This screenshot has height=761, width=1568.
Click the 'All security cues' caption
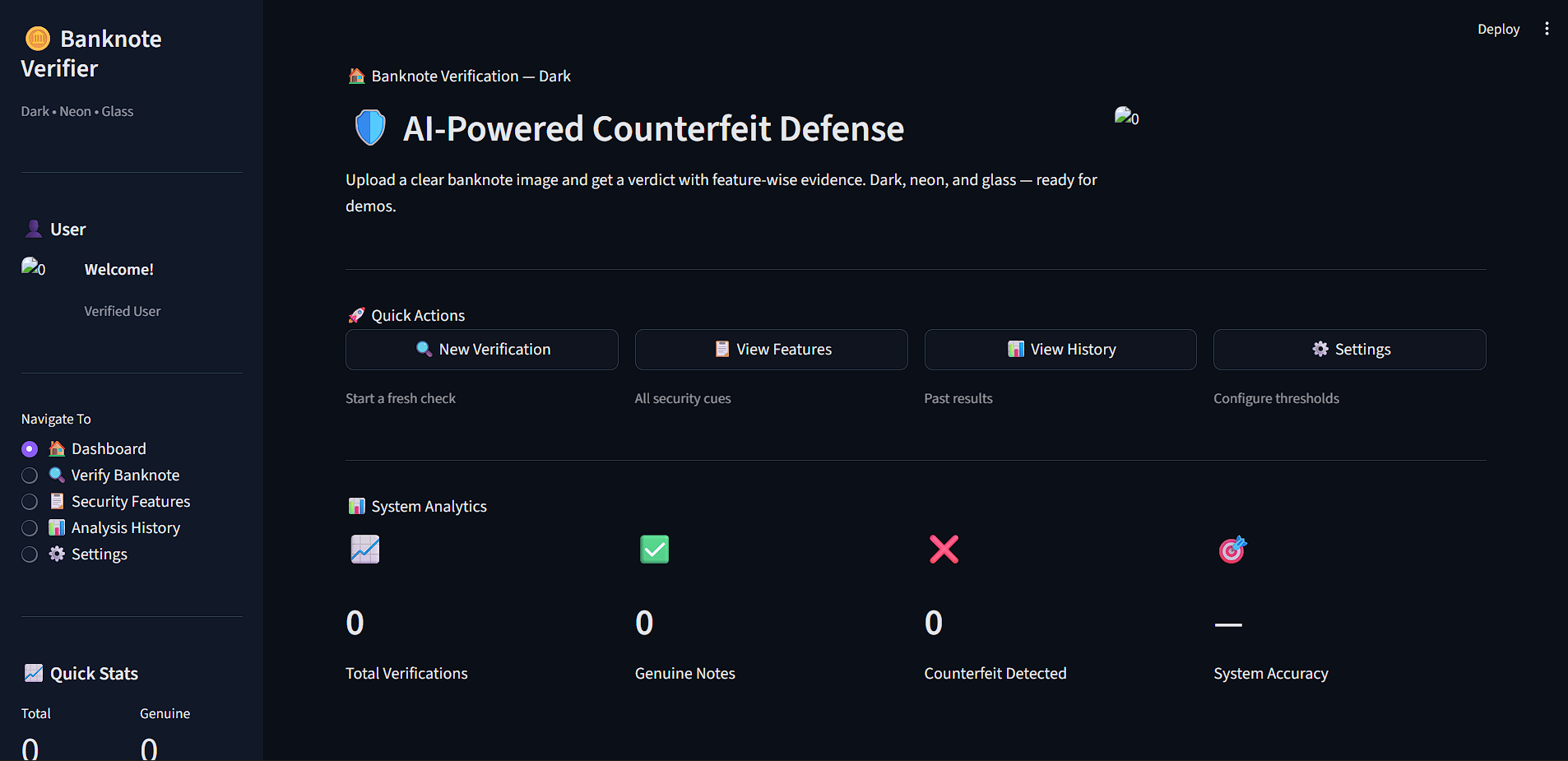(x=683, y=398)
